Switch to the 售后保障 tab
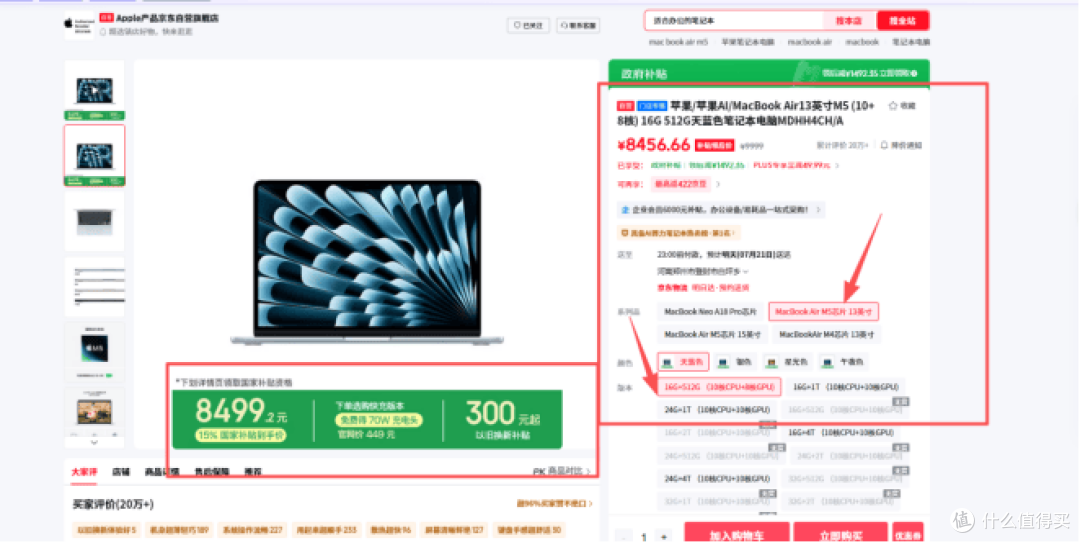 tap(211, 472)
